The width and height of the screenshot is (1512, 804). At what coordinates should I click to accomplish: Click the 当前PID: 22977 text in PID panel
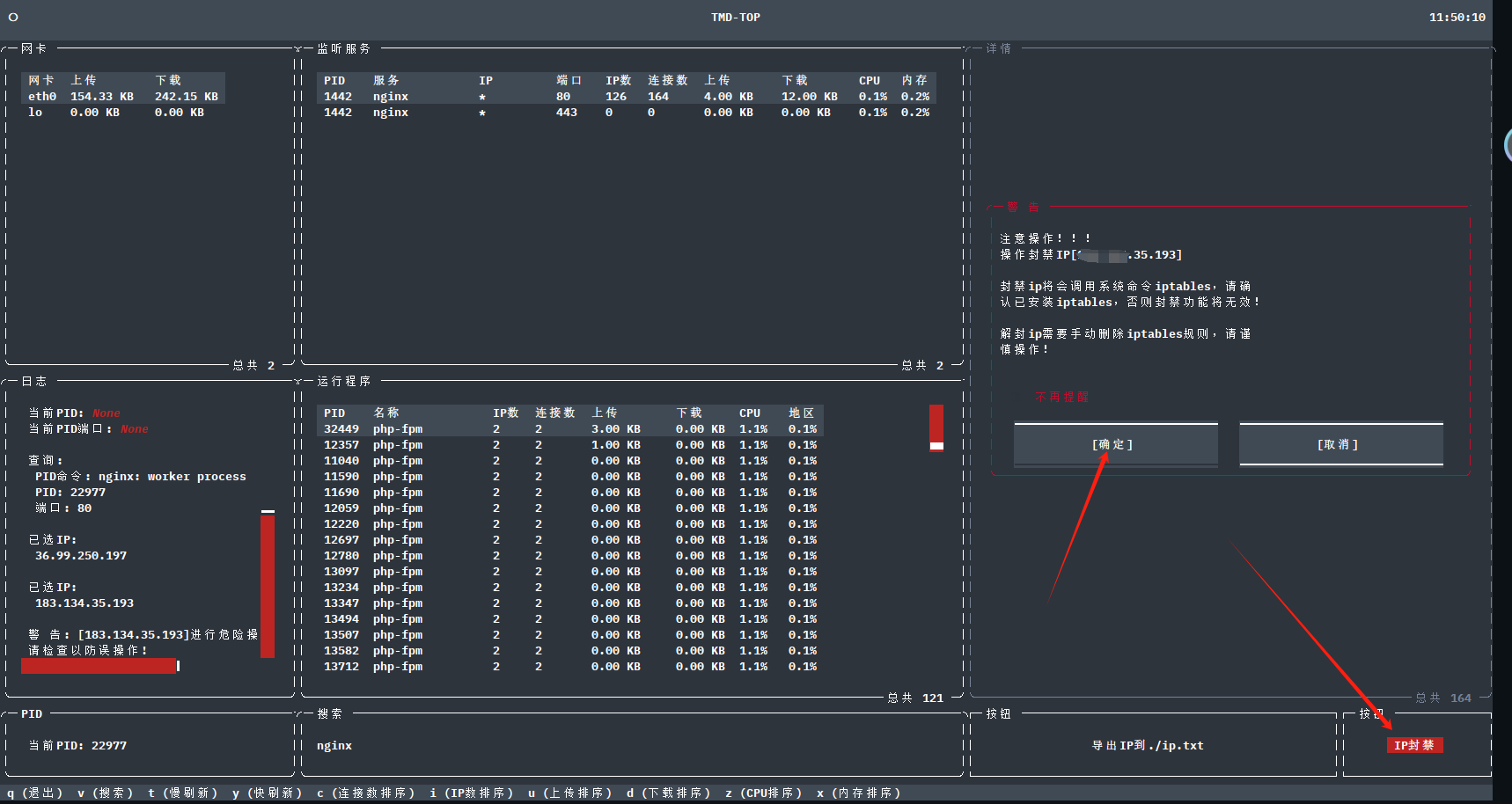pos(77,746)
